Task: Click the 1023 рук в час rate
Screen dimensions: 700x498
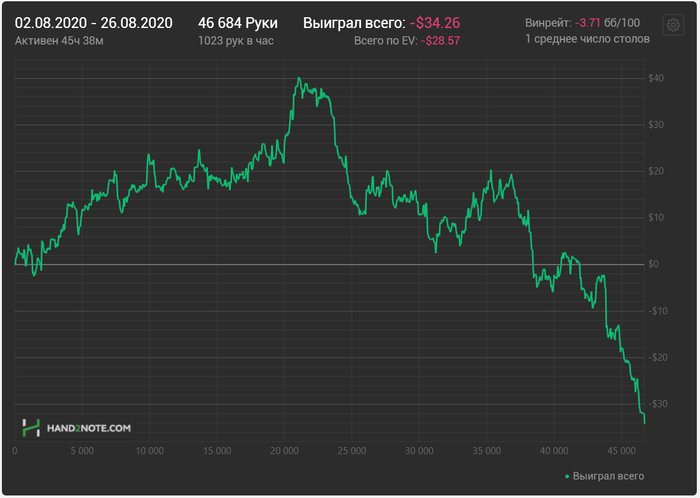Action: 236,41
